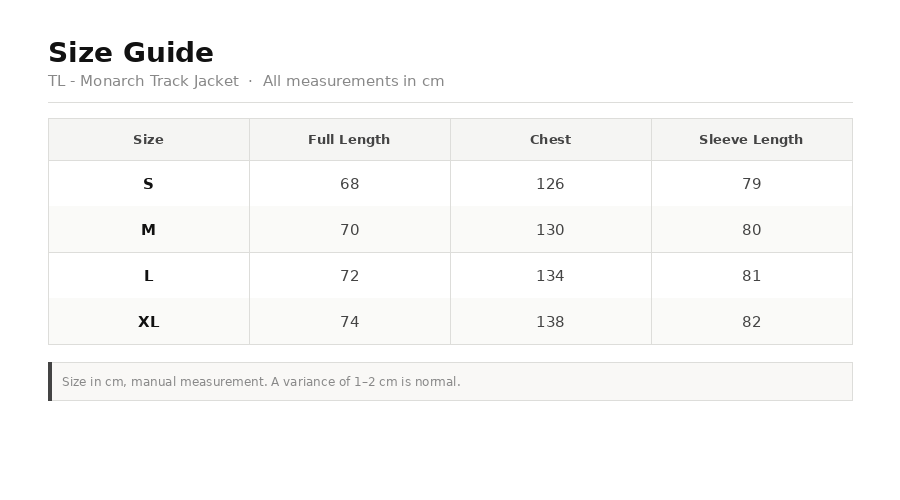Image resolution: width=900 pixels, height=500 pixels.
Task: Select the Chest column header
Action: [550, 139]
